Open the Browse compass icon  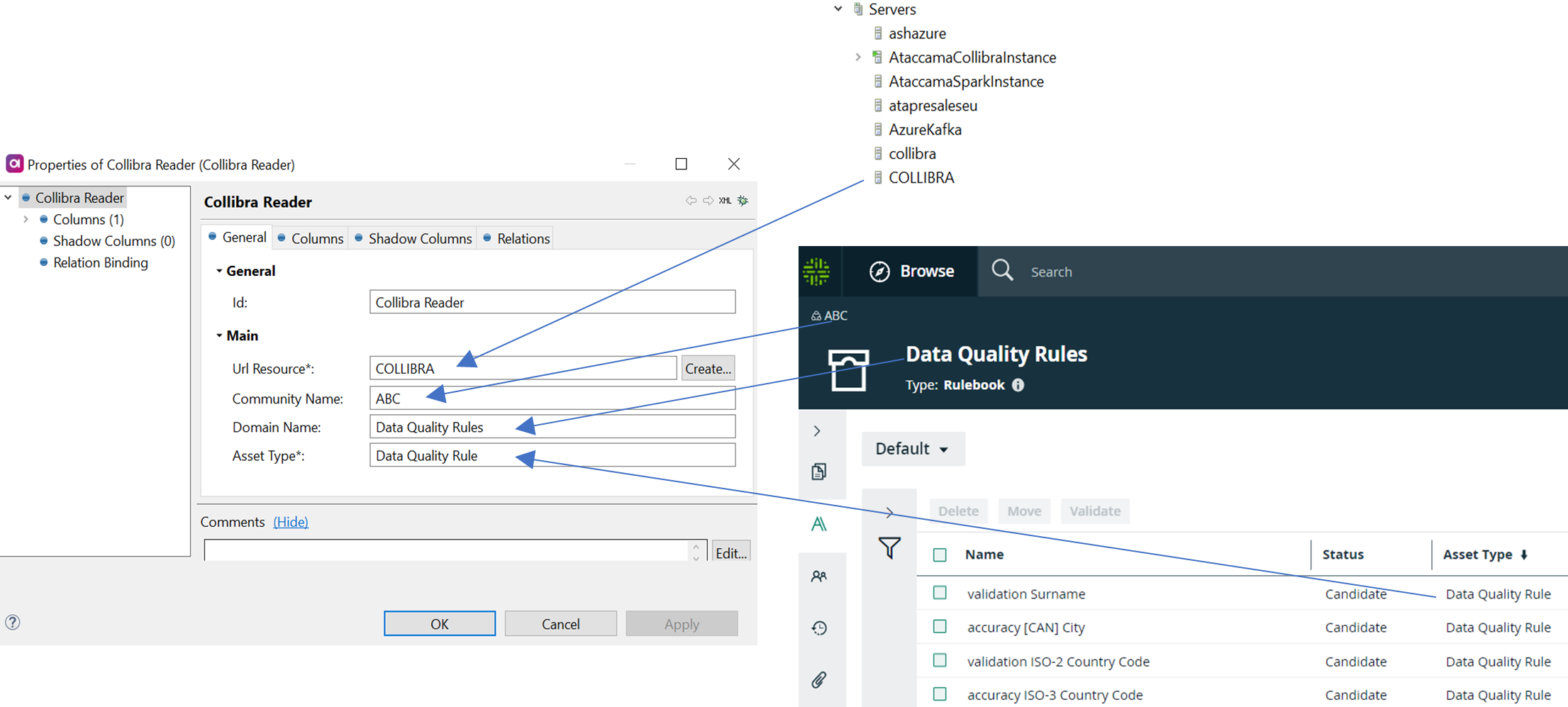point(879,272)
